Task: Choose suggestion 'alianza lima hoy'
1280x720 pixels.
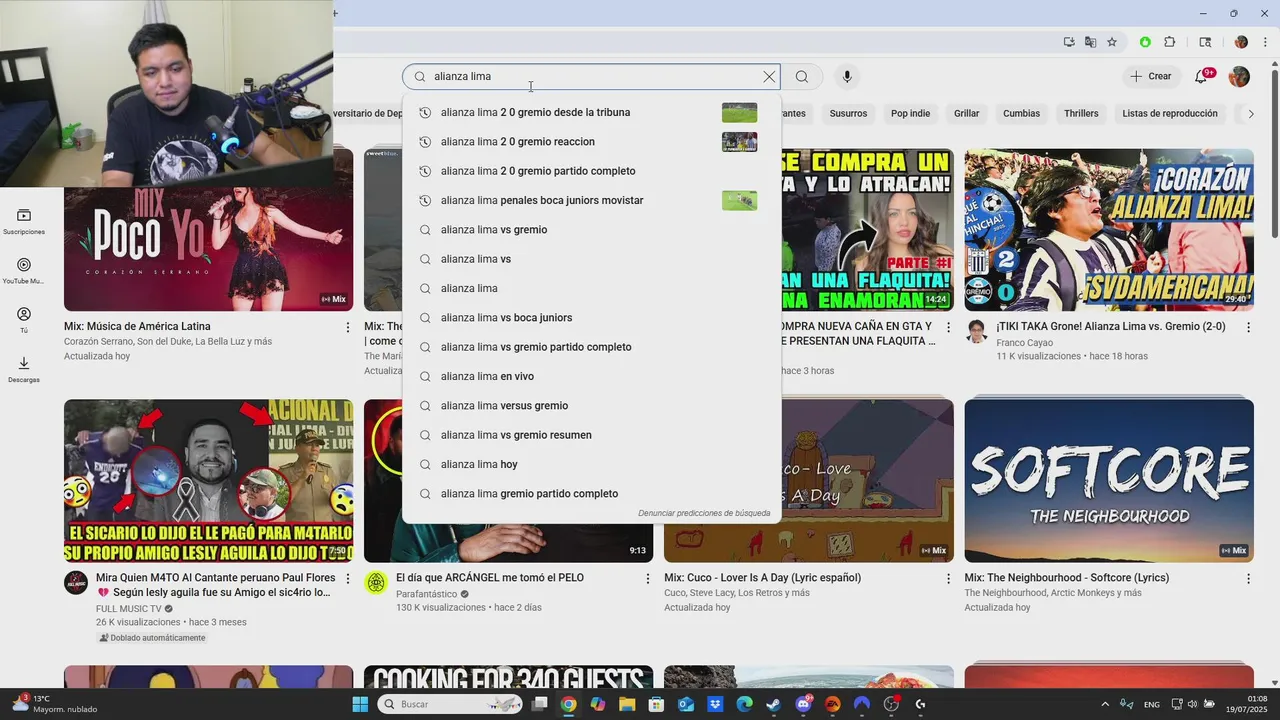Action: click(x=591, y=464)
